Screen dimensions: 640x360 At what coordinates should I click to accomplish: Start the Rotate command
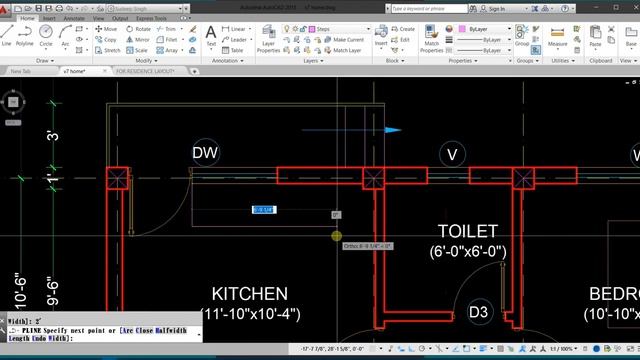coord(138,29)
